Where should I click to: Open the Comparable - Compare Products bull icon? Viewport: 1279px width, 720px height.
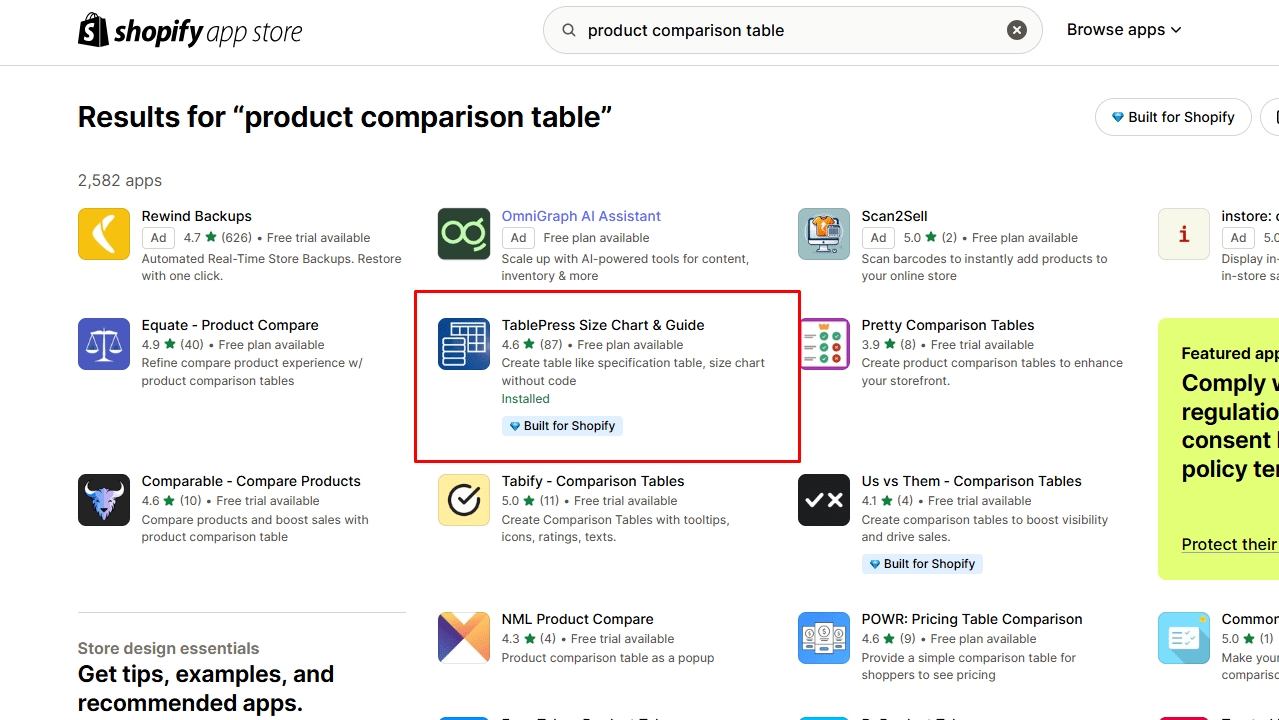click(104, 500)
